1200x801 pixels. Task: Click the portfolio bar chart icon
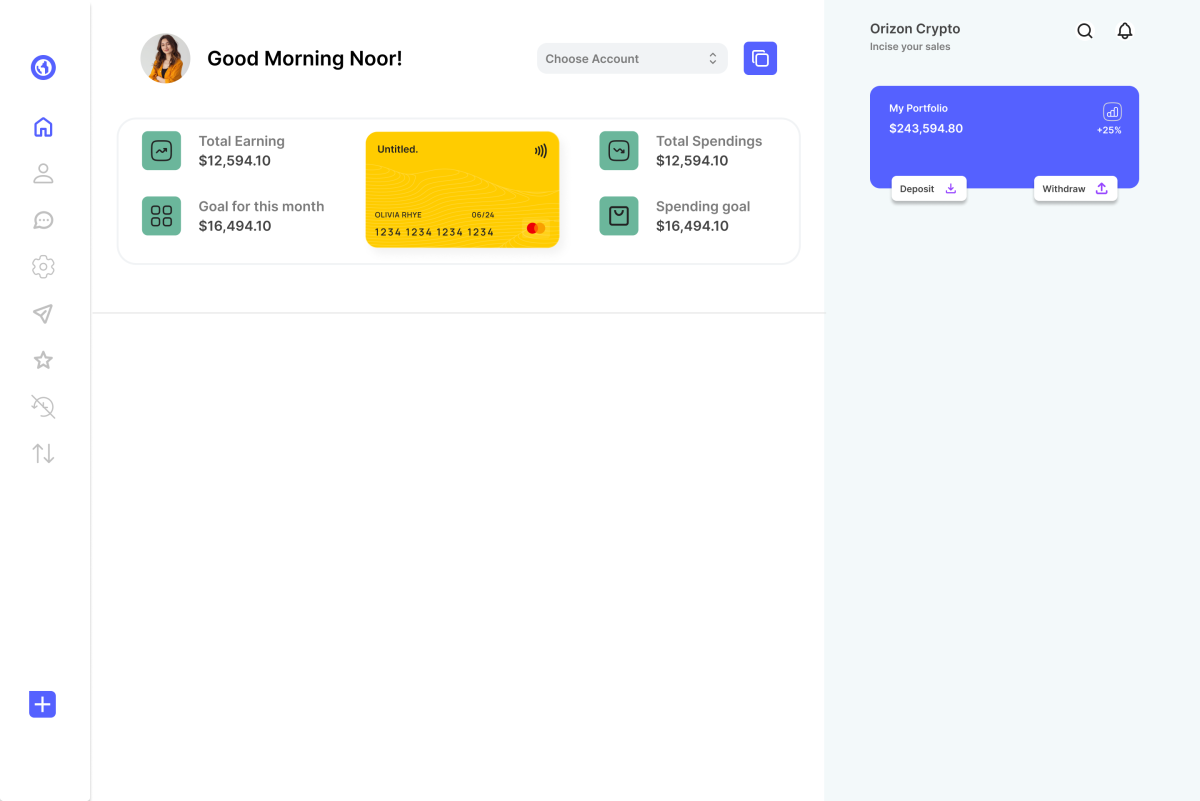pyautogui.click(x=1112, y=112)
